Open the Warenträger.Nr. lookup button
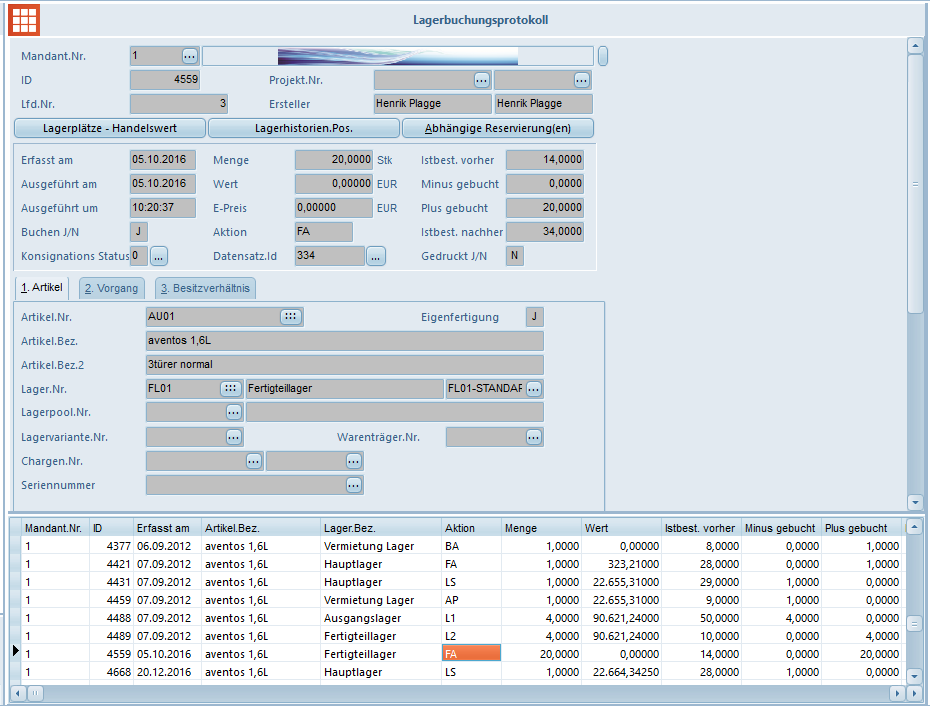930x706 pixels. pyautogui.click(x=534, y=437)
